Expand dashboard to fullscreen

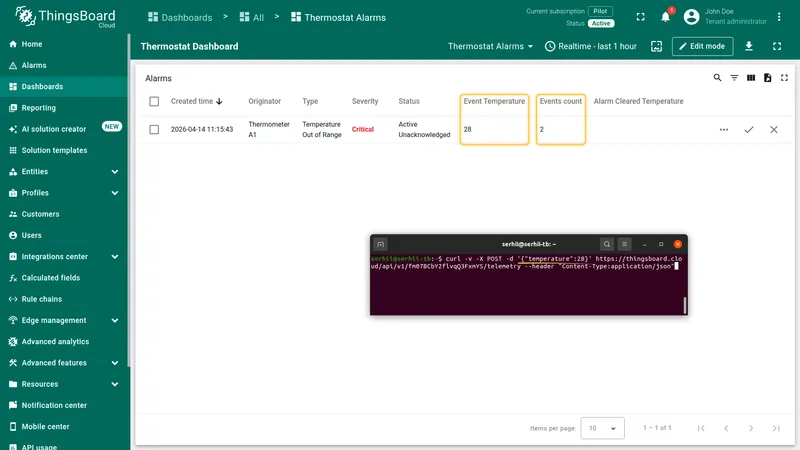777,46
